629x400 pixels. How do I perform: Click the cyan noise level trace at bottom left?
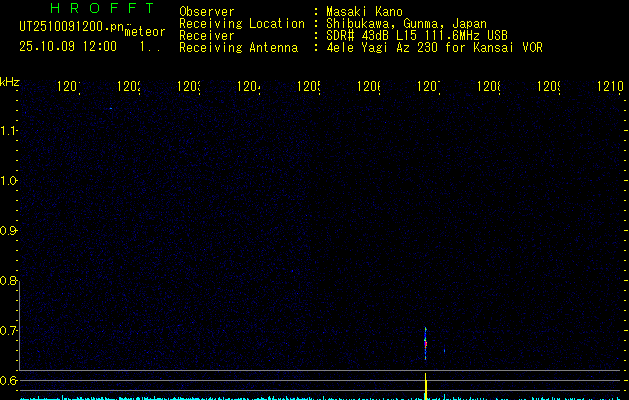coord(60,397)
